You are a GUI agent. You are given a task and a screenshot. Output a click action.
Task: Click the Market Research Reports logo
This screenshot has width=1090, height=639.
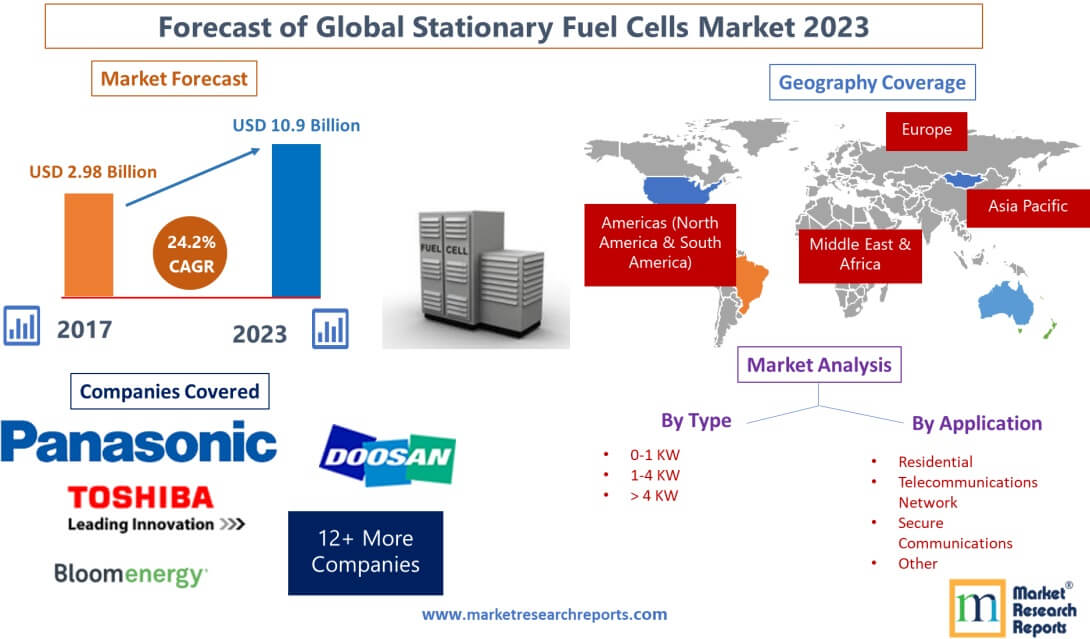coord(1010,603)
